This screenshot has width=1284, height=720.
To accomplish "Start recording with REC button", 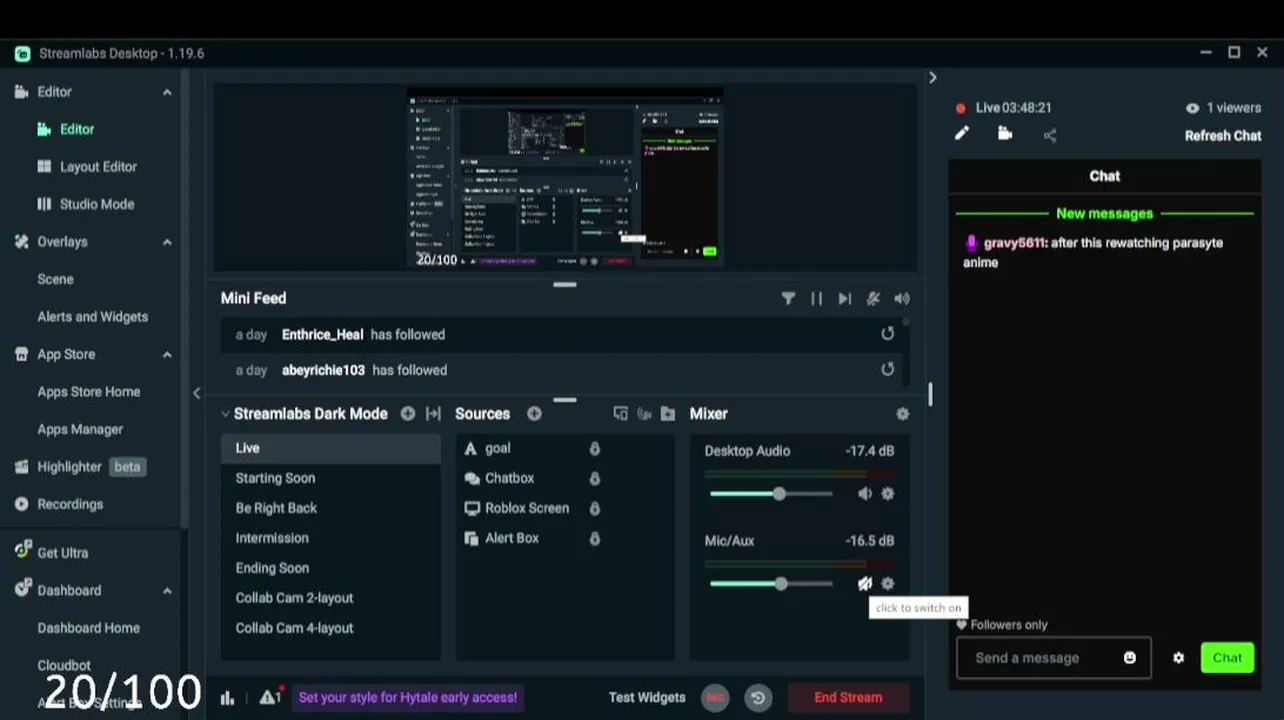I will click(x=715, y=698).
